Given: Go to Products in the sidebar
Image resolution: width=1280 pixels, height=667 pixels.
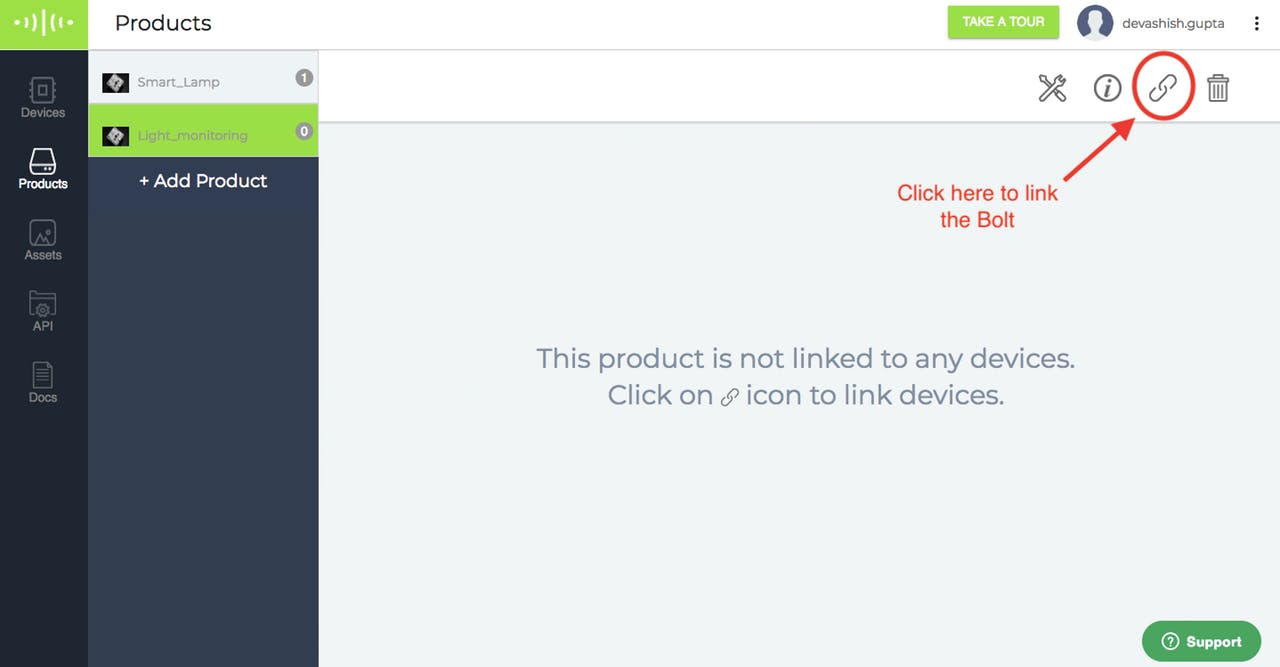Looking at the screenshot, I should [x=43, y=169].
